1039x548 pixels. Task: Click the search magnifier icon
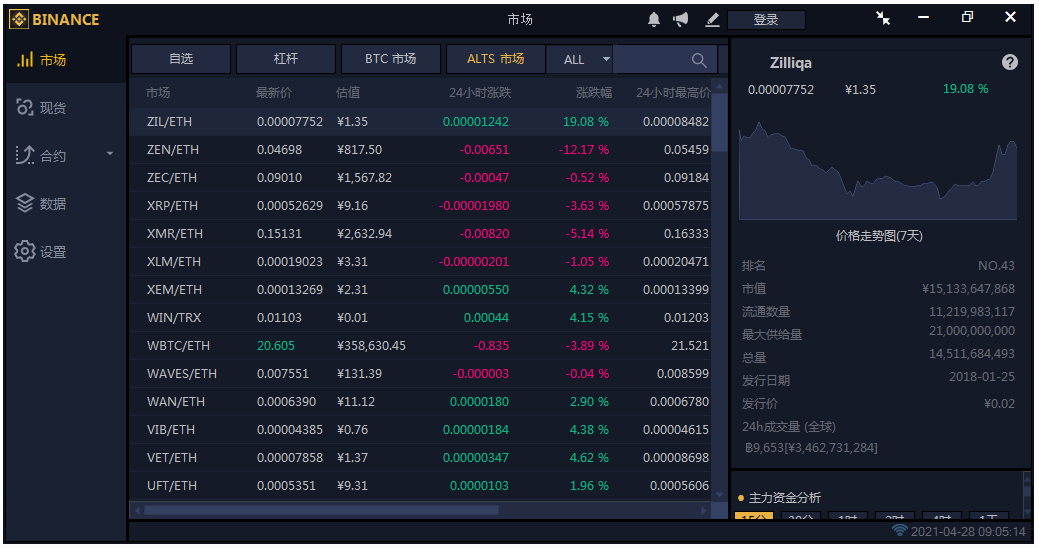click(x=698, y=60)
